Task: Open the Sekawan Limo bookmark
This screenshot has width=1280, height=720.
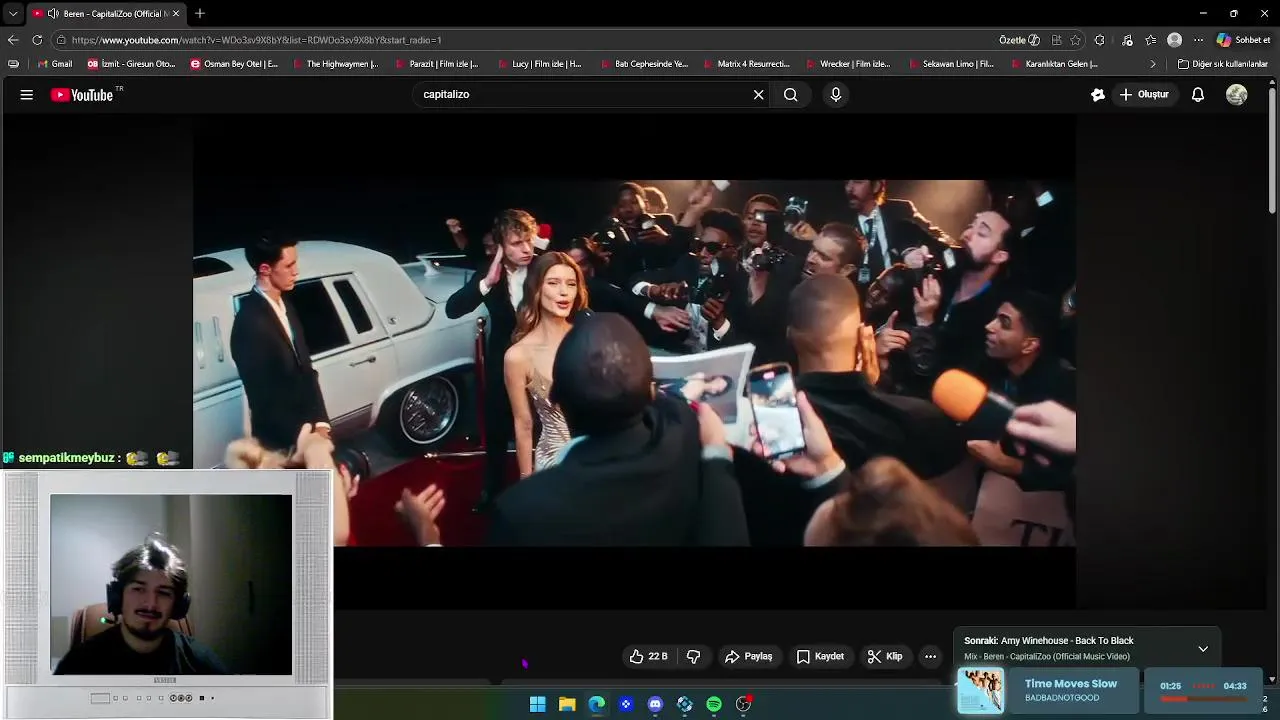Action: click(x=951, y=64)
